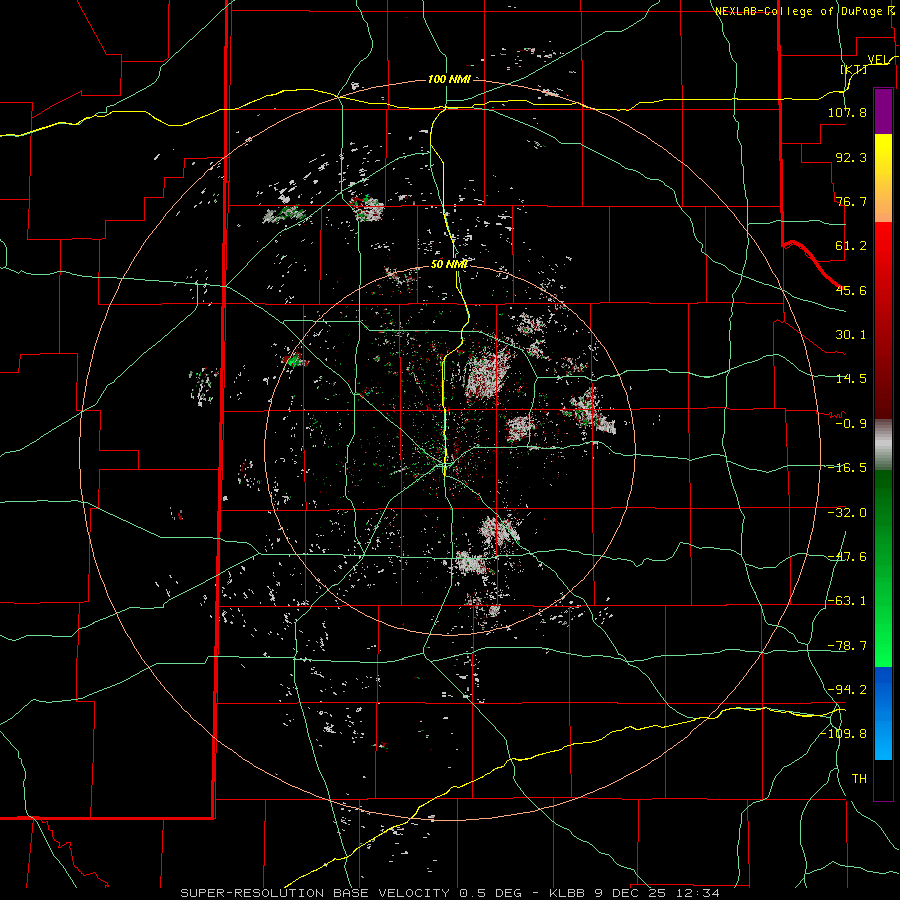Click the VEL legend title
This screenshot has height=900, width=900.
pos(877,59)
